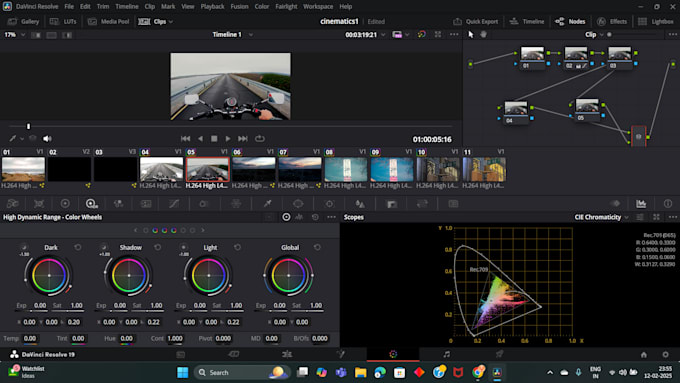Open the Camera Raw palette

click(13, 203)
